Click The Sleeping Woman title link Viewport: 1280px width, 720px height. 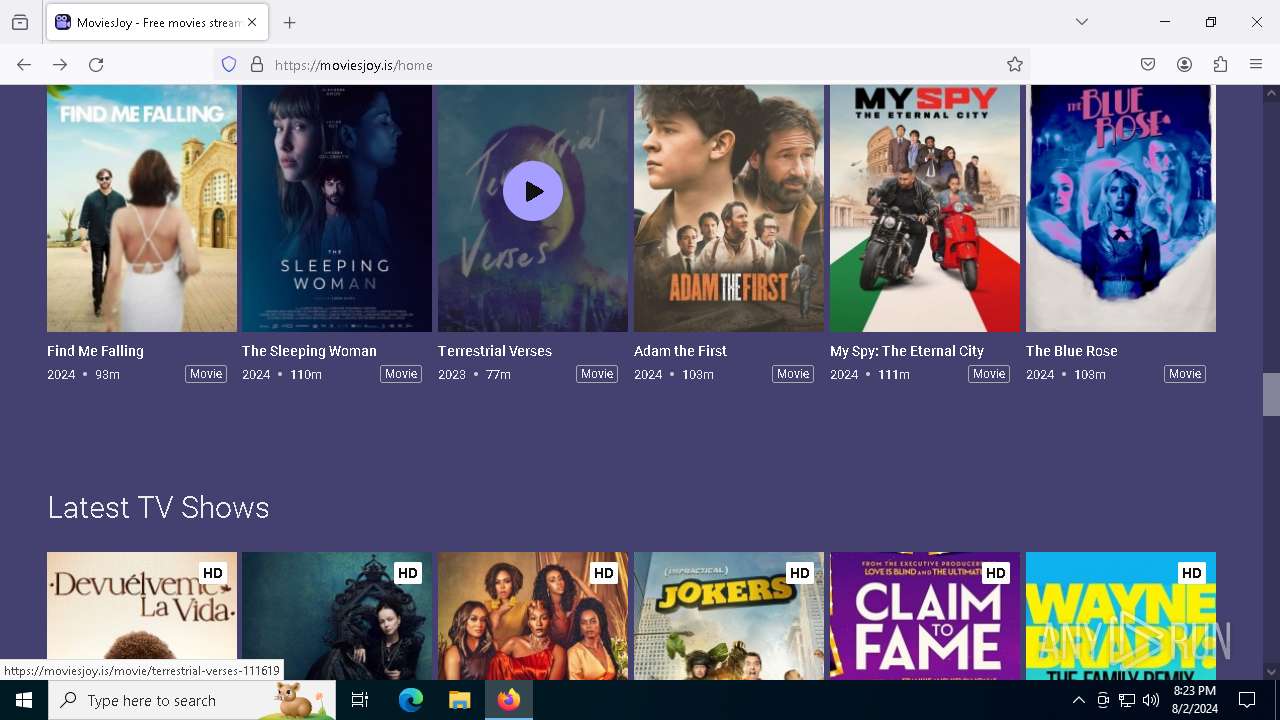coord(309,351)
